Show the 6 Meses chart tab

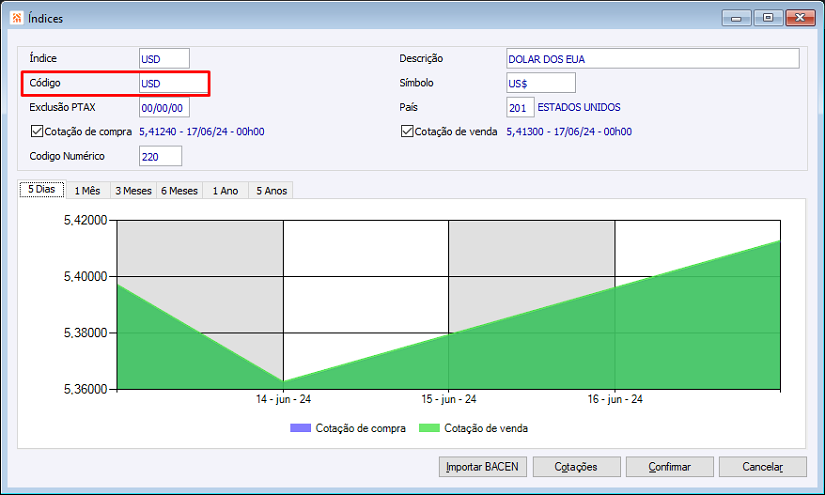coord(179,190)
